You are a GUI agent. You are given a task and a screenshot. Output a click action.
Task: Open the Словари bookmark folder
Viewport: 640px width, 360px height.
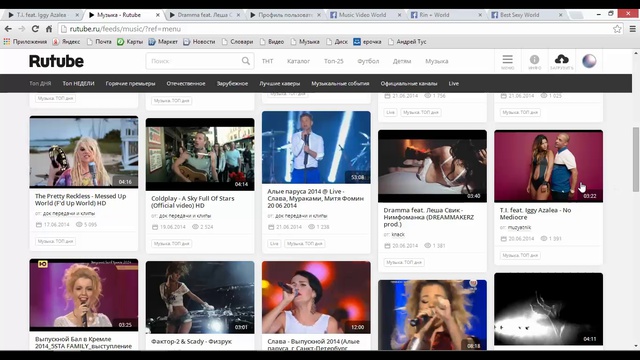point(238,42)
